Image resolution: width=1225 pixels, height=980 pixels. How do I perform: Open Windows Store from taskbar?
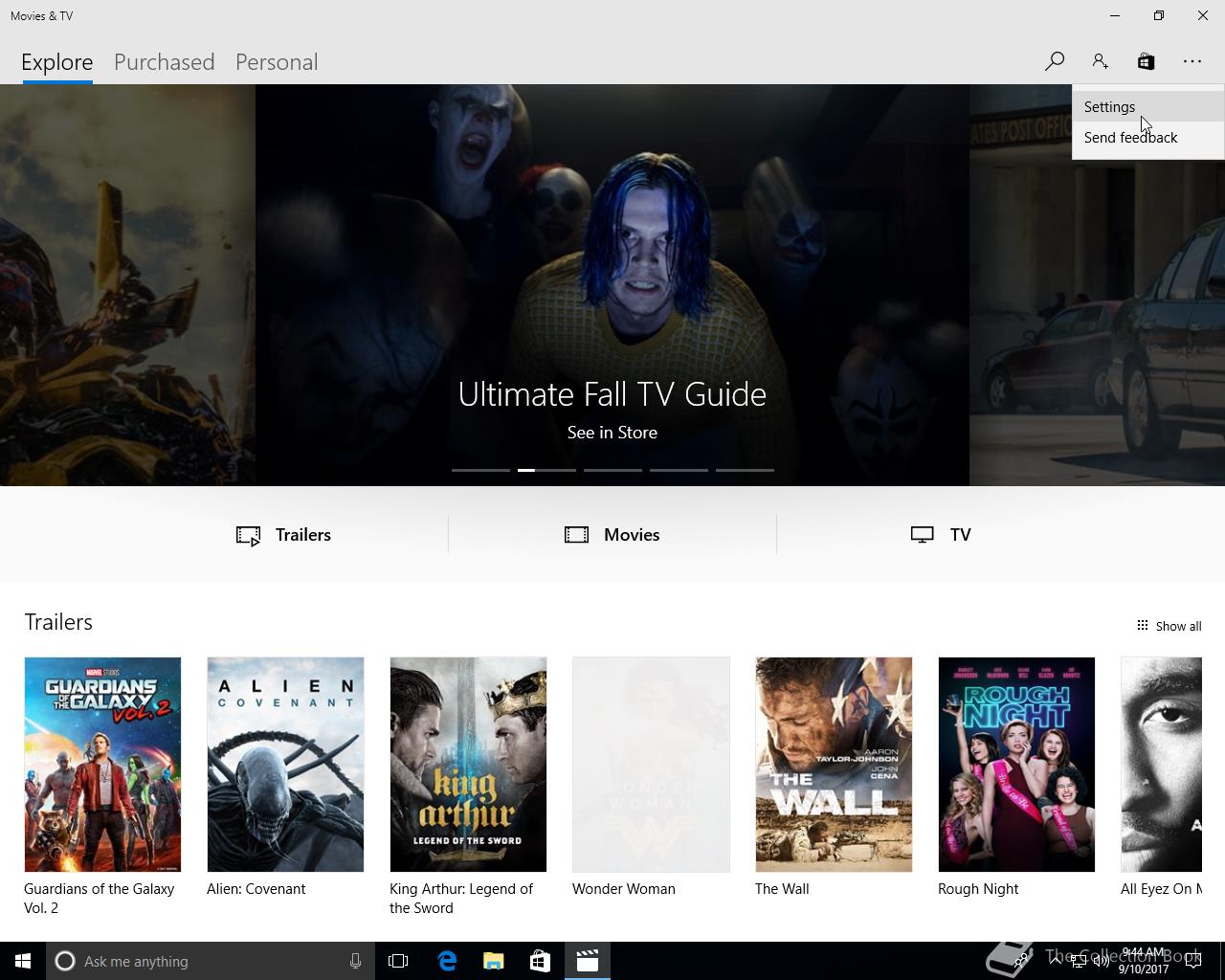pyautogui.click(x=540, y=961)
